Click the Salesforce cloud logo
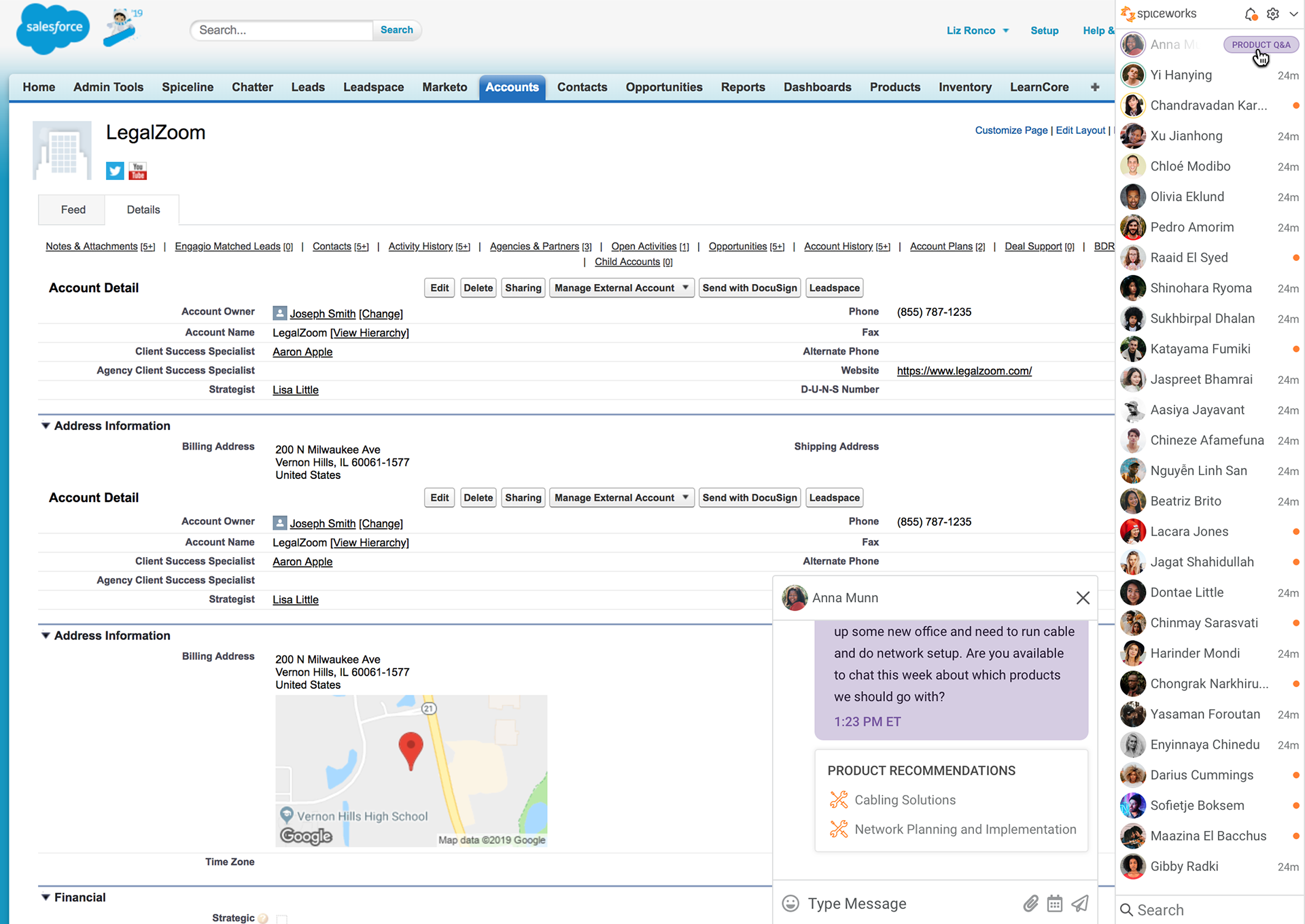The height and width of the screenshot is (924, 1305). (53, 29)
